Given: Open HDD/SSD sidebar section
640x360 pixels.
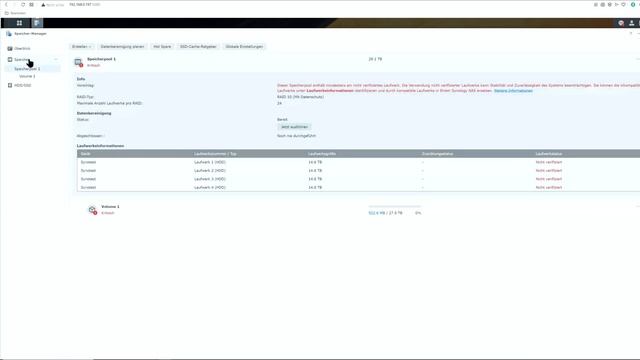Looking at the screenshot, I should coord(22,85).
